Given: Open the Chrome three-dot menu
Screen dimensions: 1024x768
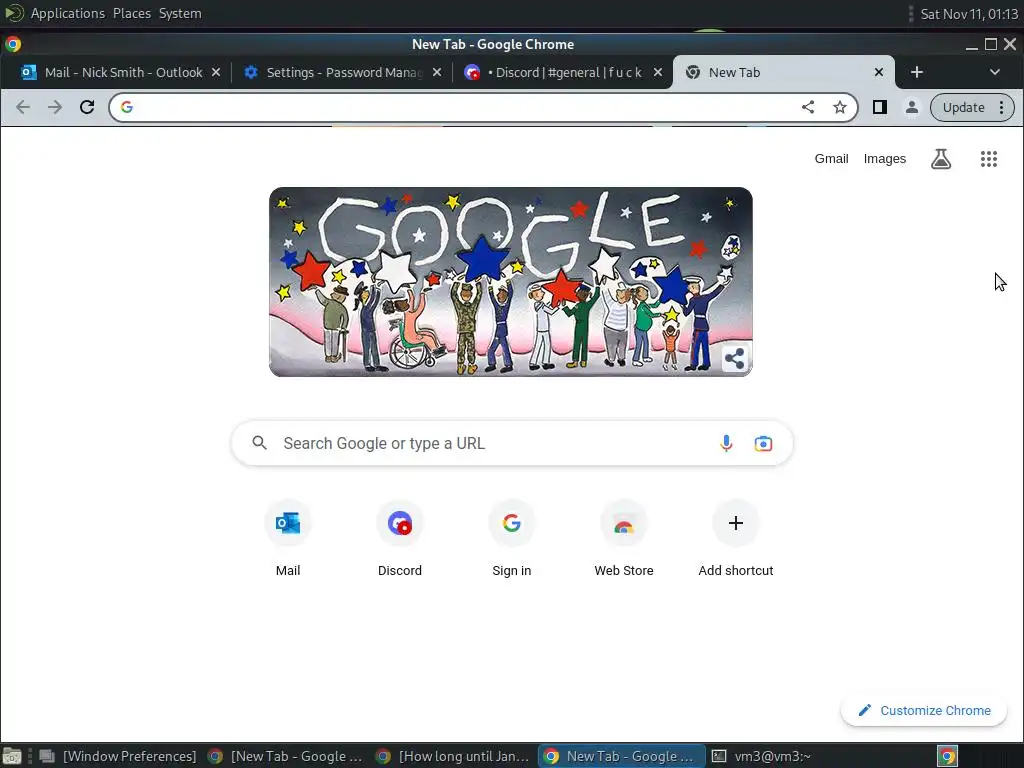Looking at the screenshot, I should pyautogui.click(x=1001, y=107).
